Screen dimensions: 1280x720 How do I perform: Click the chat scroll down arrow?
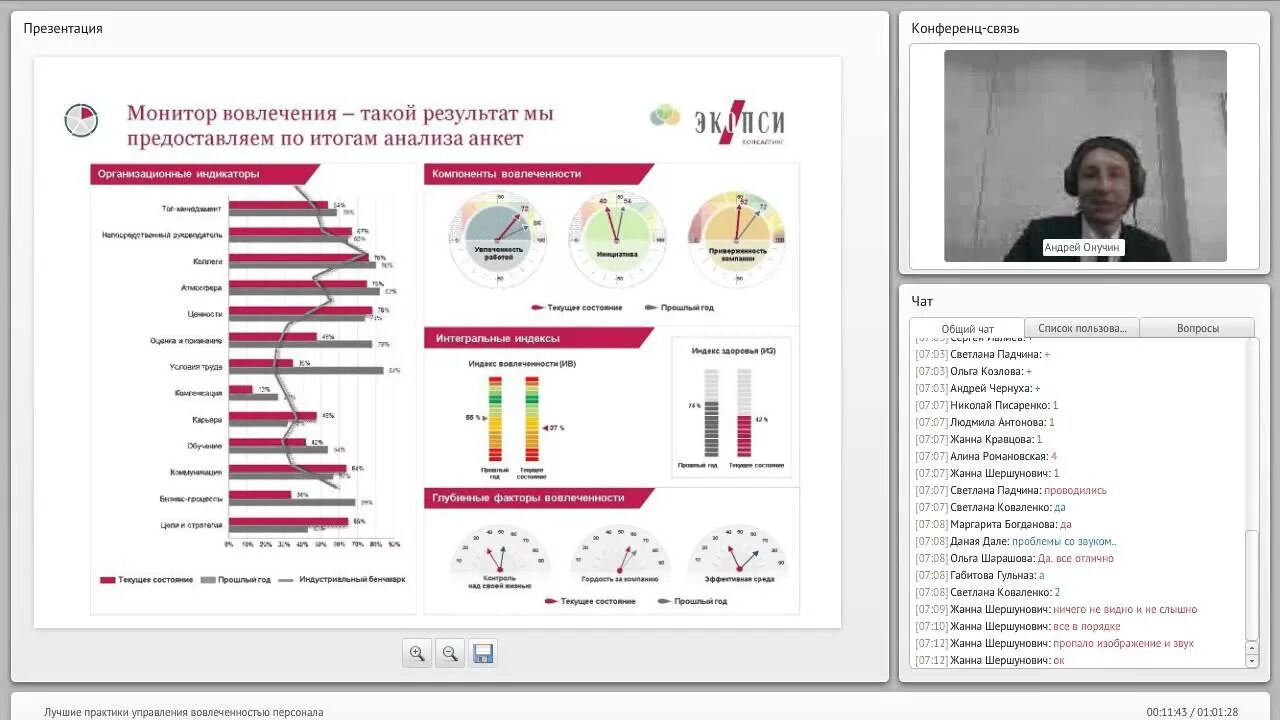[1251, 660]
